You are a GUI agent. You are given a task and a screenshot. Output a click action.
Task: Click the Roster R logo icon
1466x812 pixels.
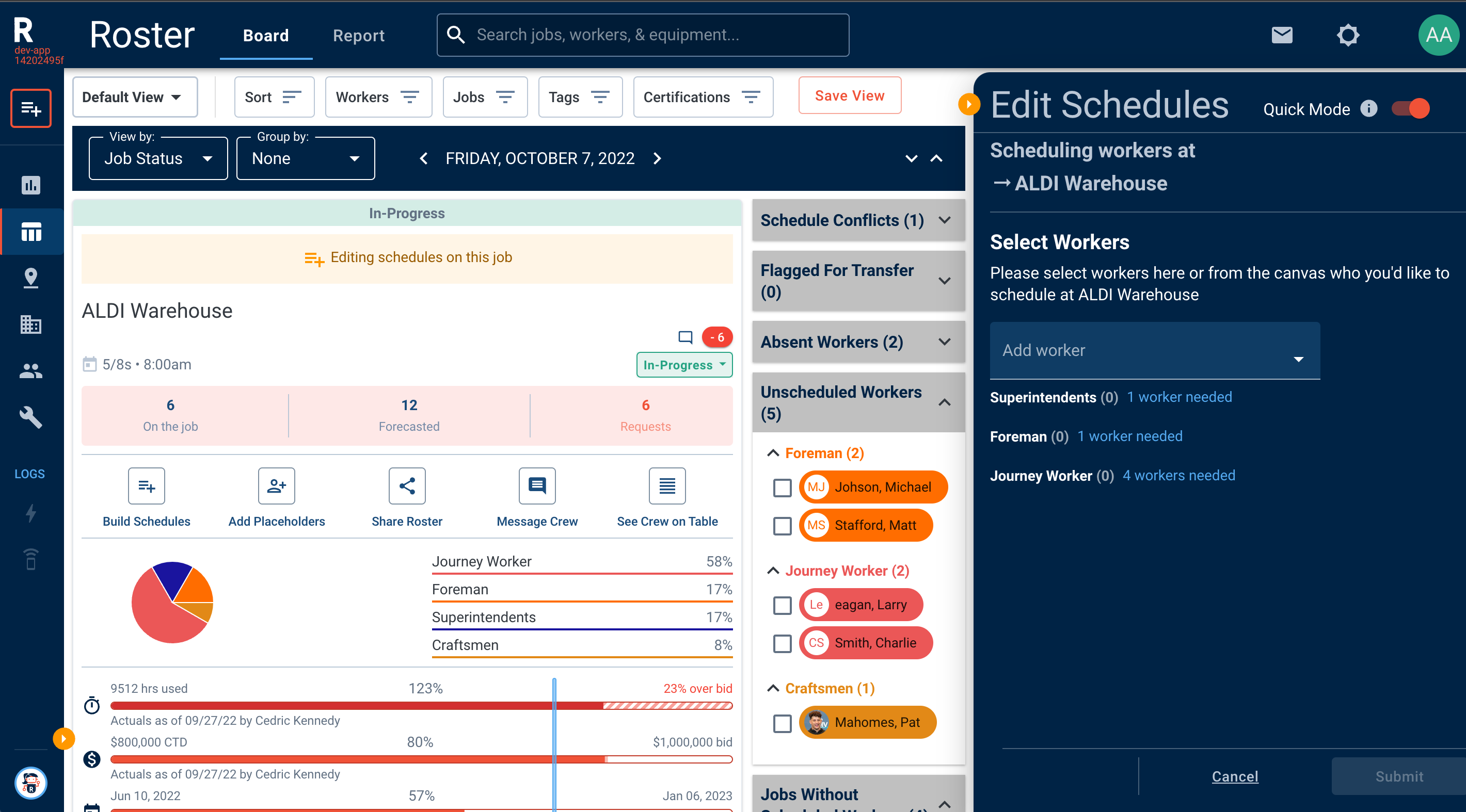23,29
